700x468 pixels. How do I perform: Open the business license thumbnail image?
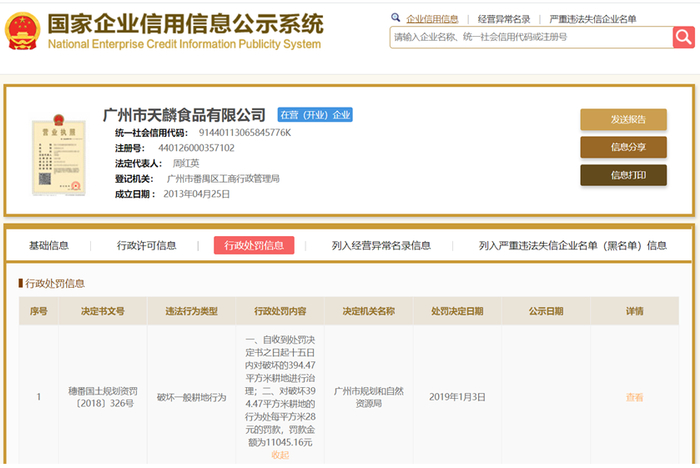pos(59,155)
